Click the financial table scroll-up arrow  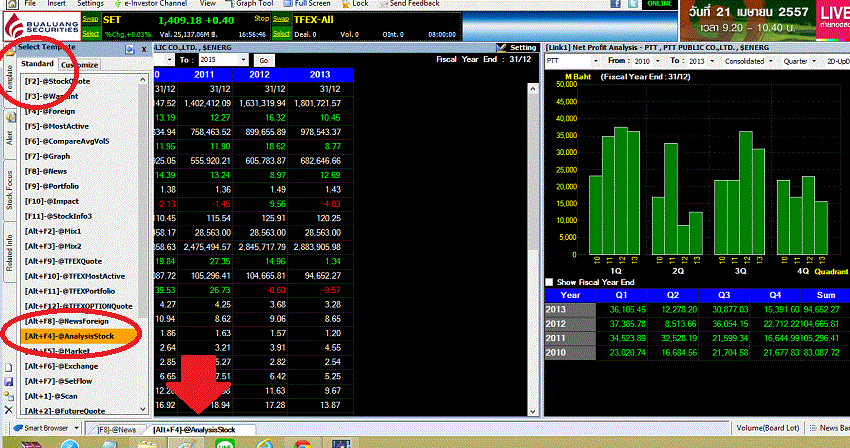click(x=532, y=89)
